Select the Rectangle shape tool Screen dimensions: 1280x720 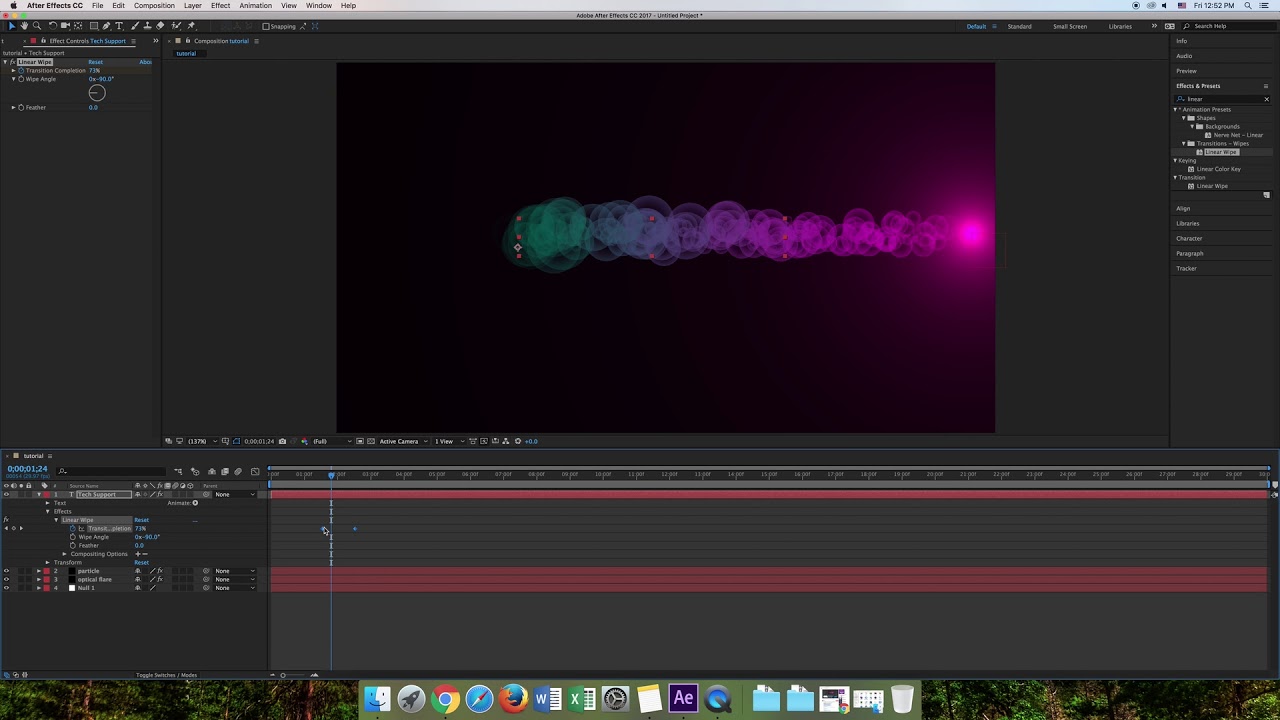pyautogui.click(x=93, y=26)
